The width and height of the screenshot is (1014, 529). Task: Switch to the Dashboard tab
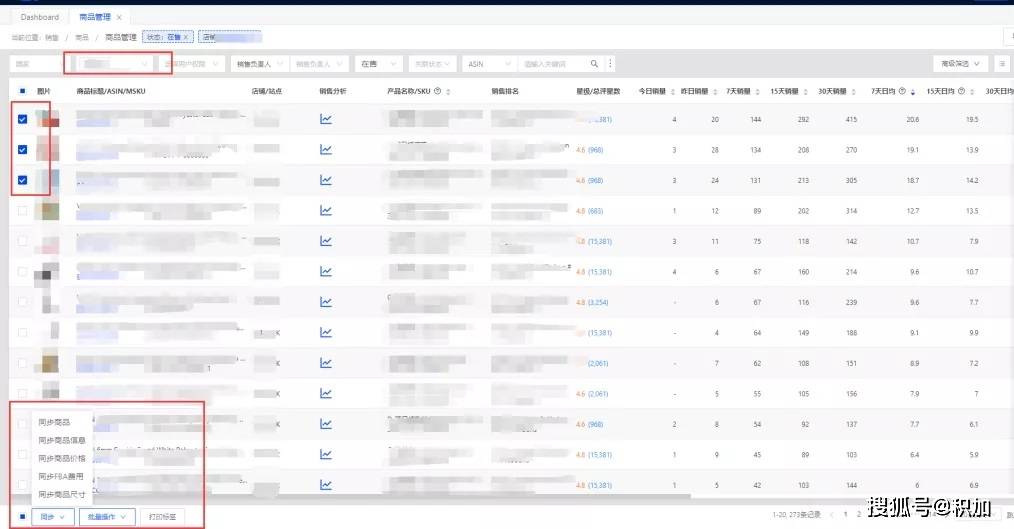pos(40,17)
